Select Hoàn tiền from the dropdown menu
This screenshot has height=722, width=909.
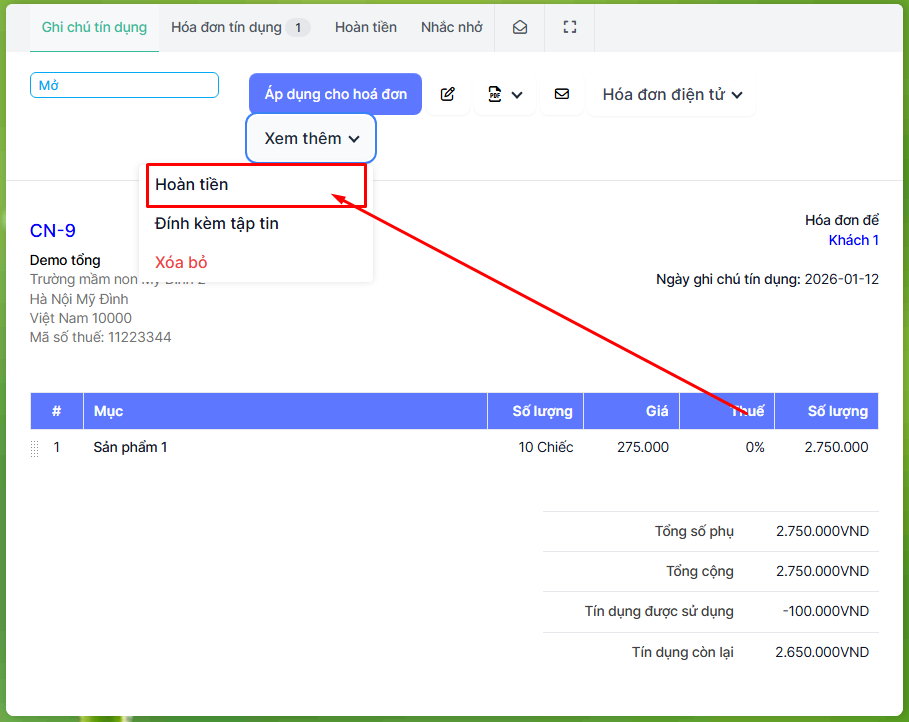[x=192, y=185]
